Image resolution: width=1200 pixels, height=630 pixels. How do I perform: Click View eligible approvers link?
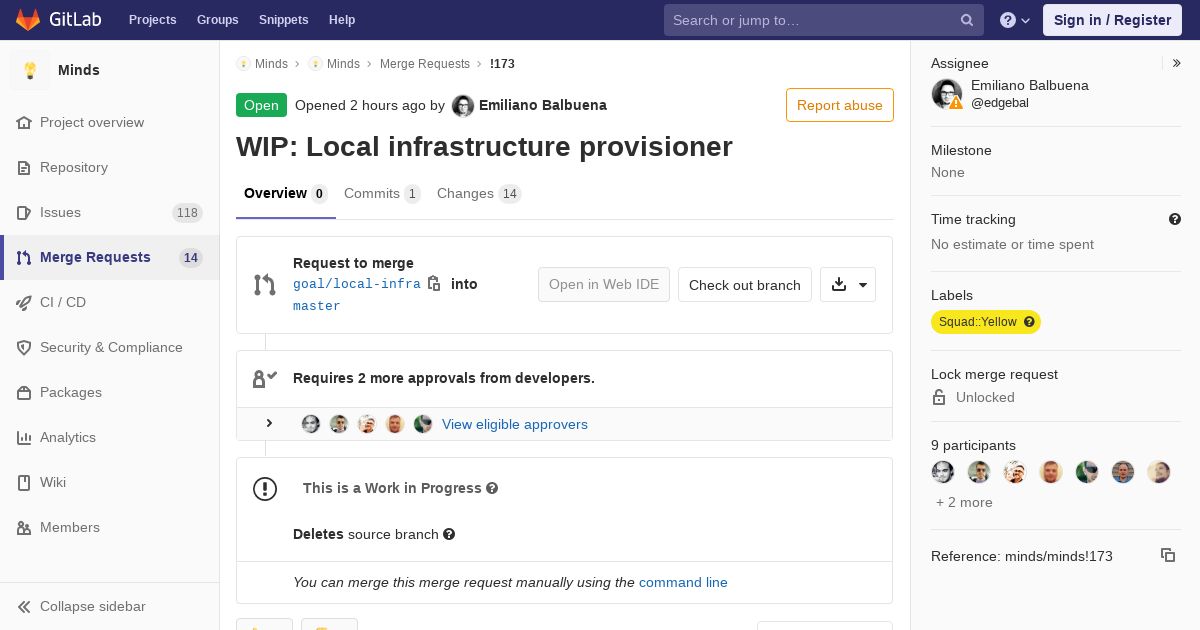click(515, 424)
